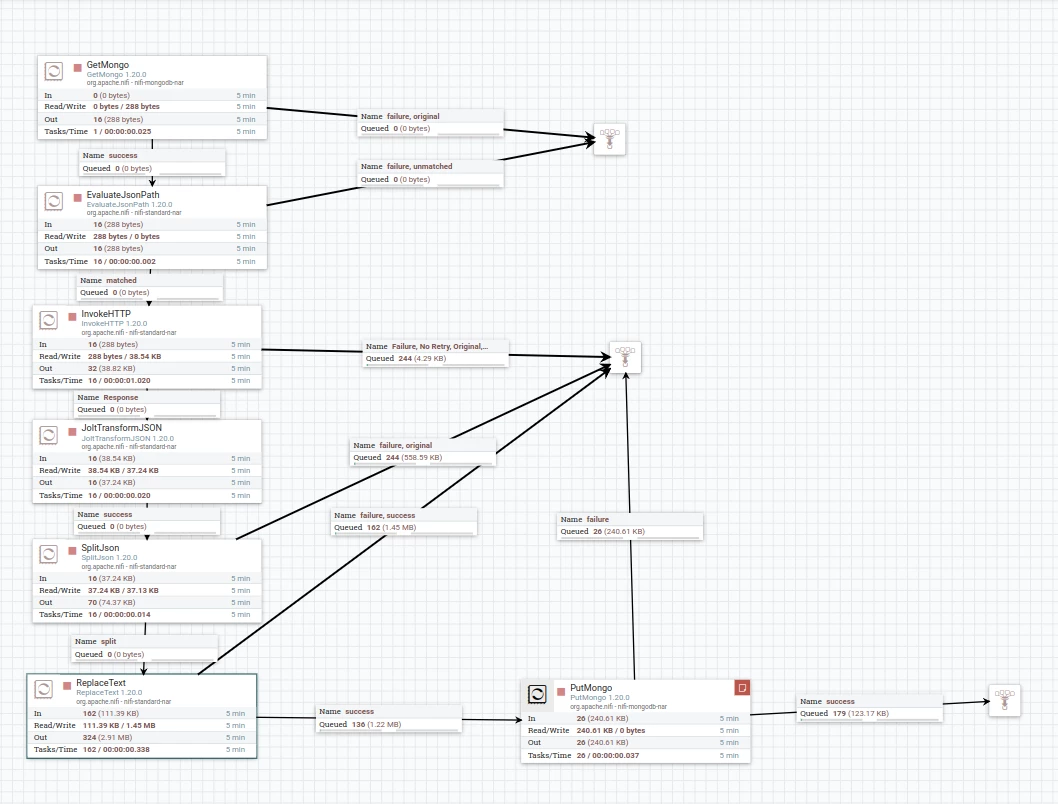Select the 'failure, original' connection with 244 queued
Screen dimensions: 1058x804
[424, 452]
